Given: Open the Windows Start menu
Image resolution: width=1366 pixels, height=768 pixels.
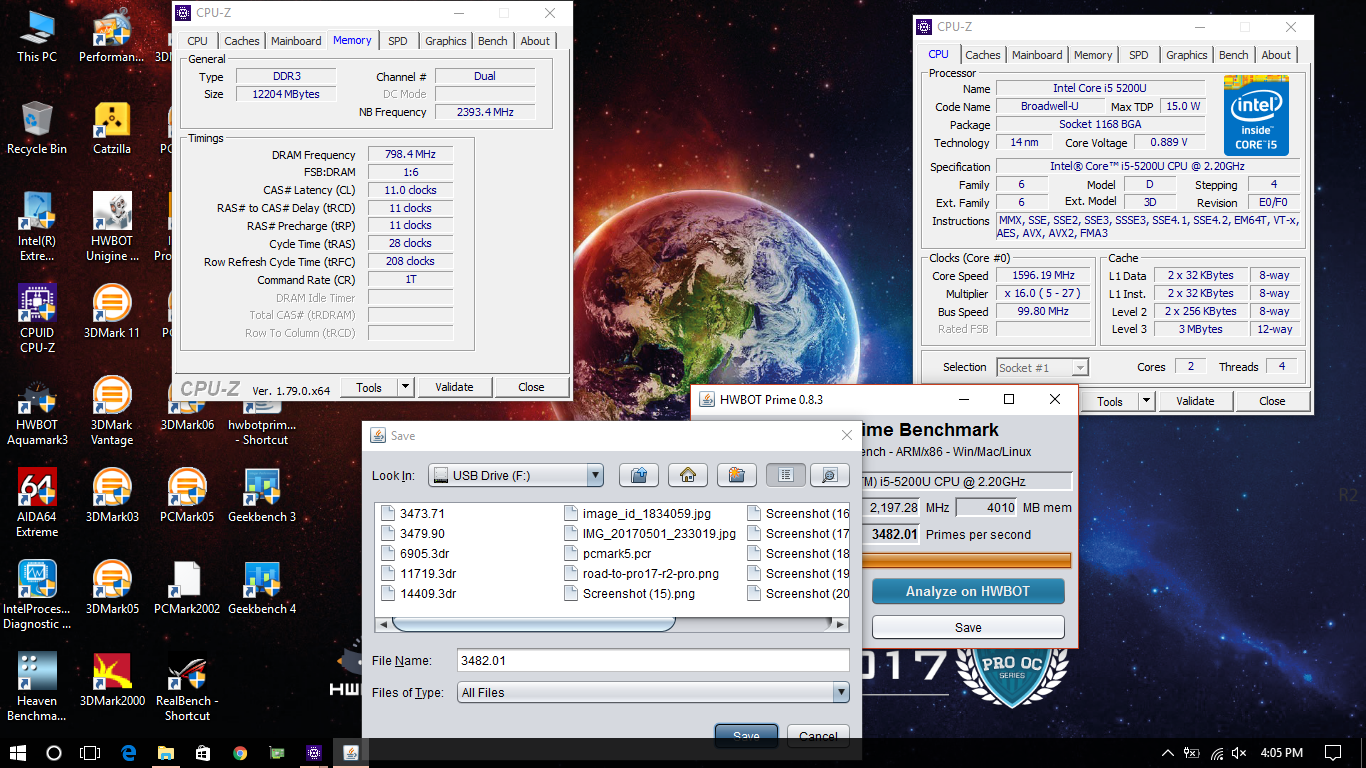Looking at the screenshot, I should [x=18, y=753].
